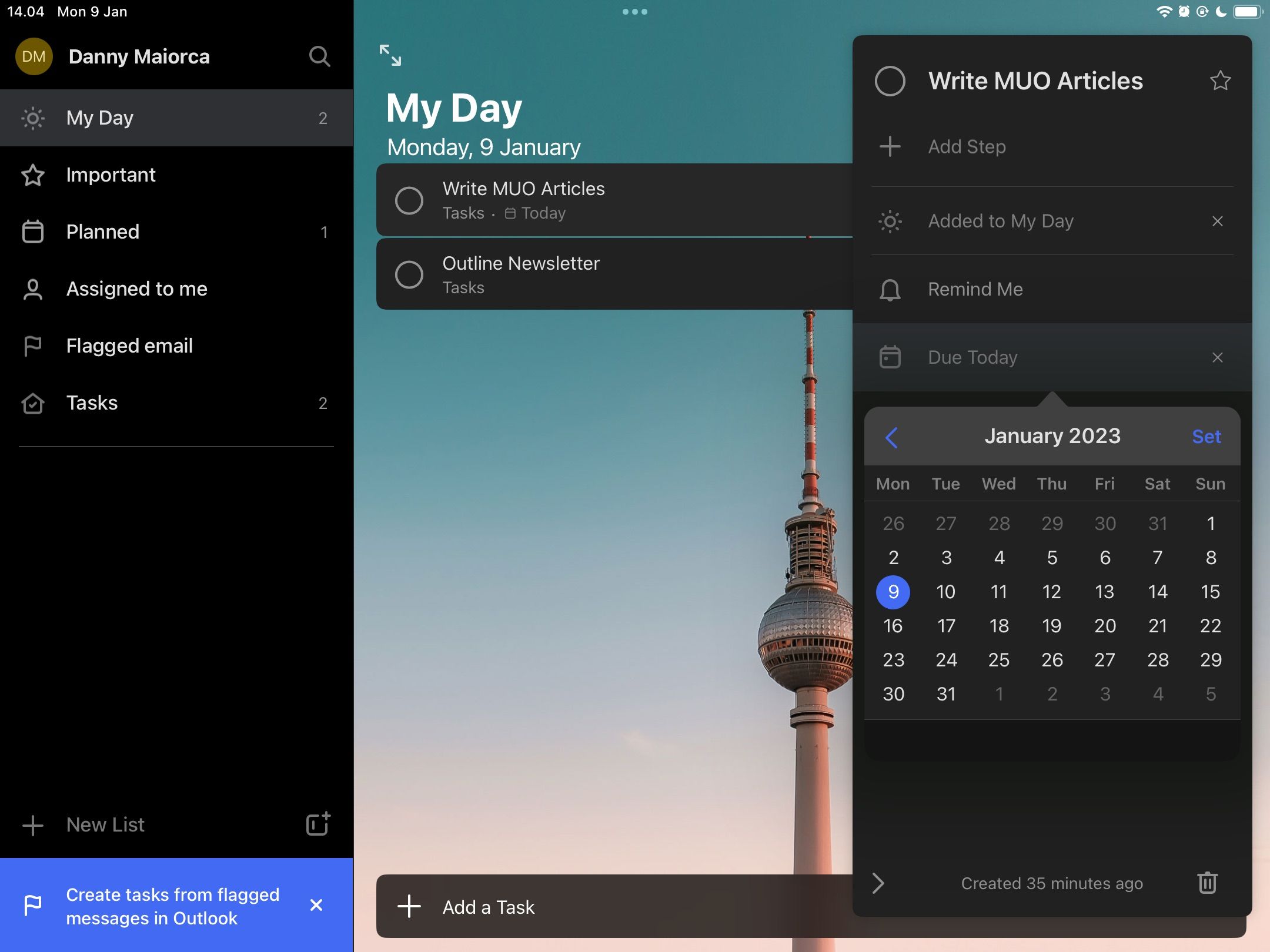Click the Planned calendar icon in sidebar
Image resolution: width=1270 pixels, height=952 pixels.
[33, 231]
